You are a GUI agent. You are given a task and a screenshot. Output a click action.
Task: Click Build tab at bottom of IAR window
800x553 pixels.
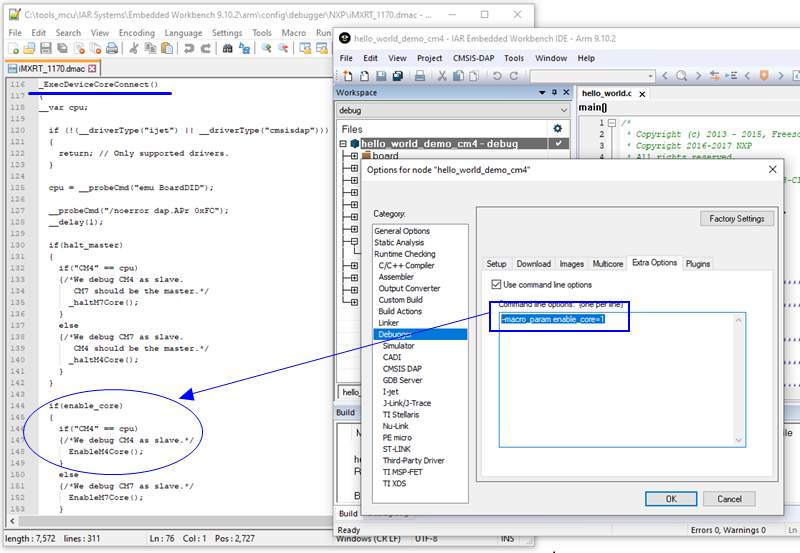[x=348, y=513]
